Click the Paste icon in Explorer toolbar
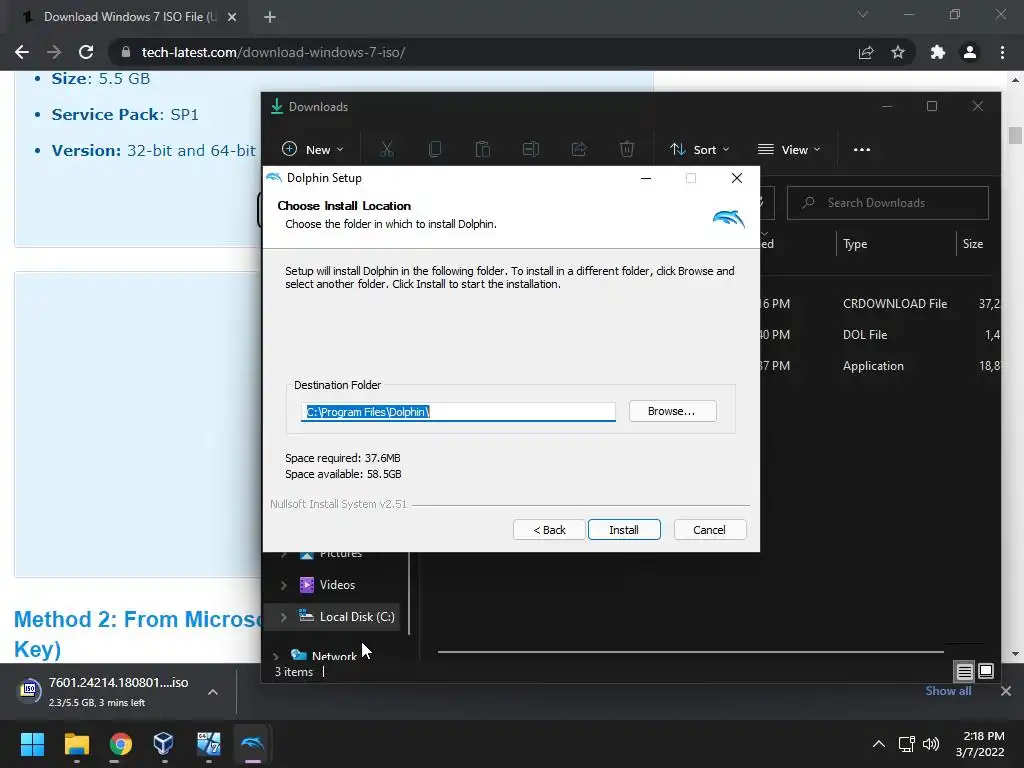The height and width of the screenshot is (768, 1024). click(x=483, y=150)
